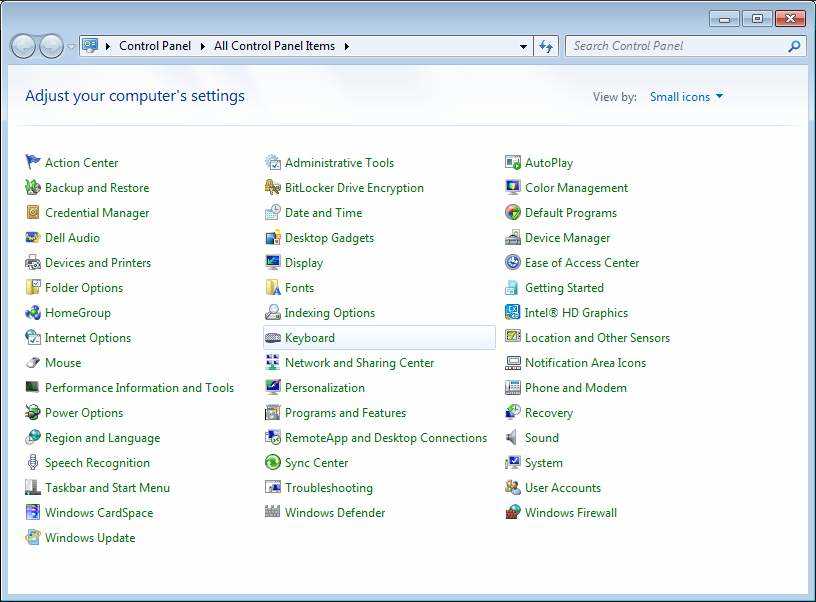Viewport: 816px width, 602px height.
Task: Open Keyboard settings
Action: (x=309, y=337)
